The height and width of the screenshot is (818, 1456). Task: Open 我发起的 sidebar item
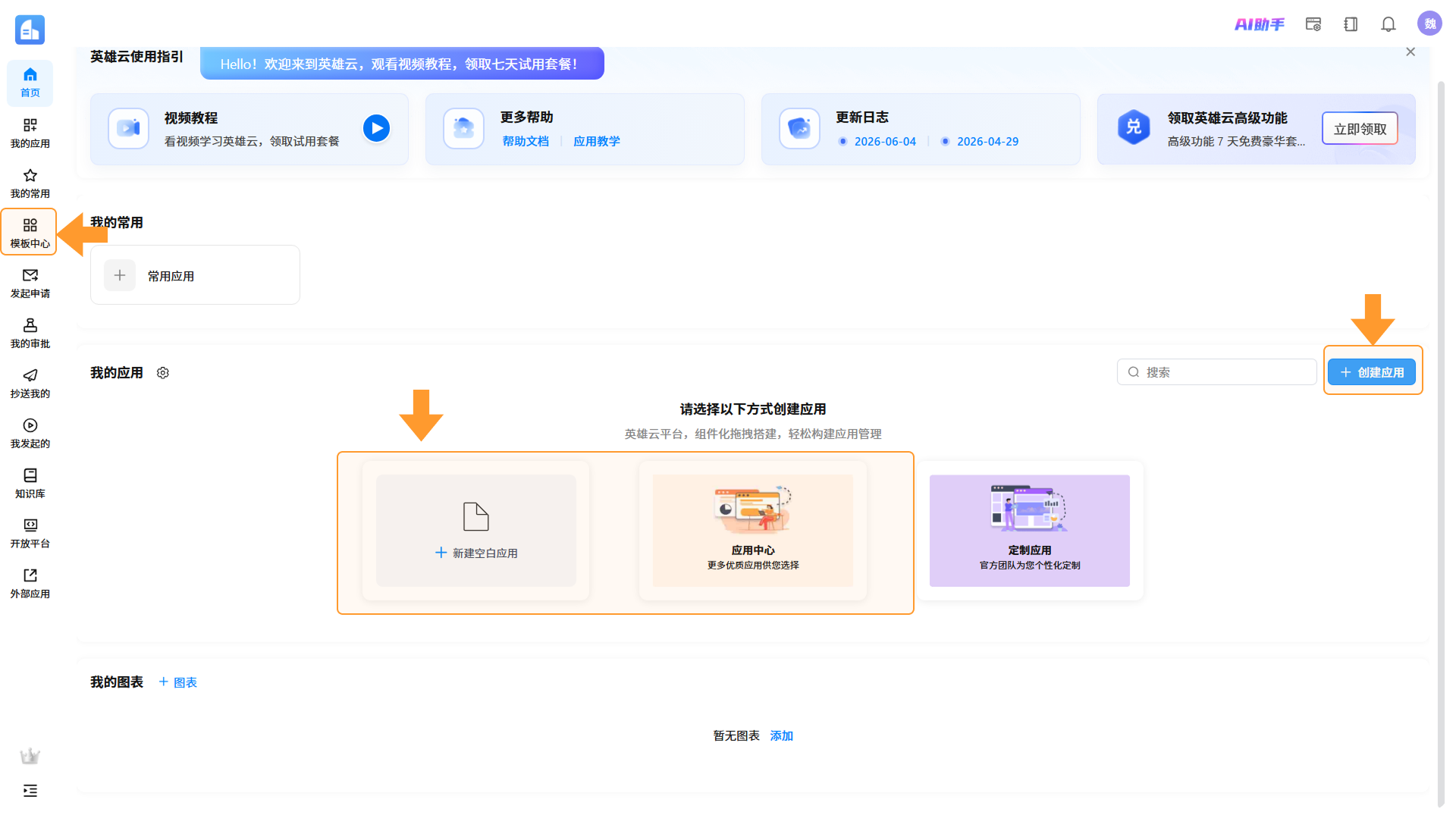coord(30,433)
